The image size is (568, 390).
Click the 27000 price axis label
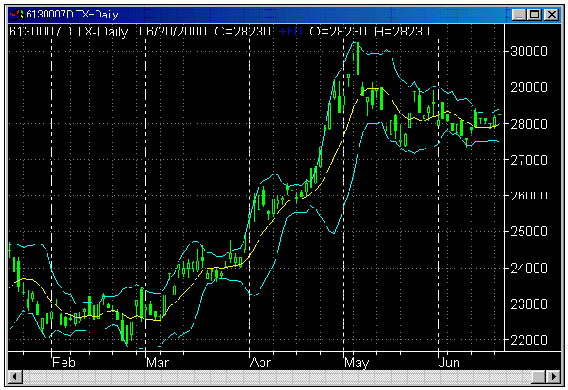(x=529, y=160)
